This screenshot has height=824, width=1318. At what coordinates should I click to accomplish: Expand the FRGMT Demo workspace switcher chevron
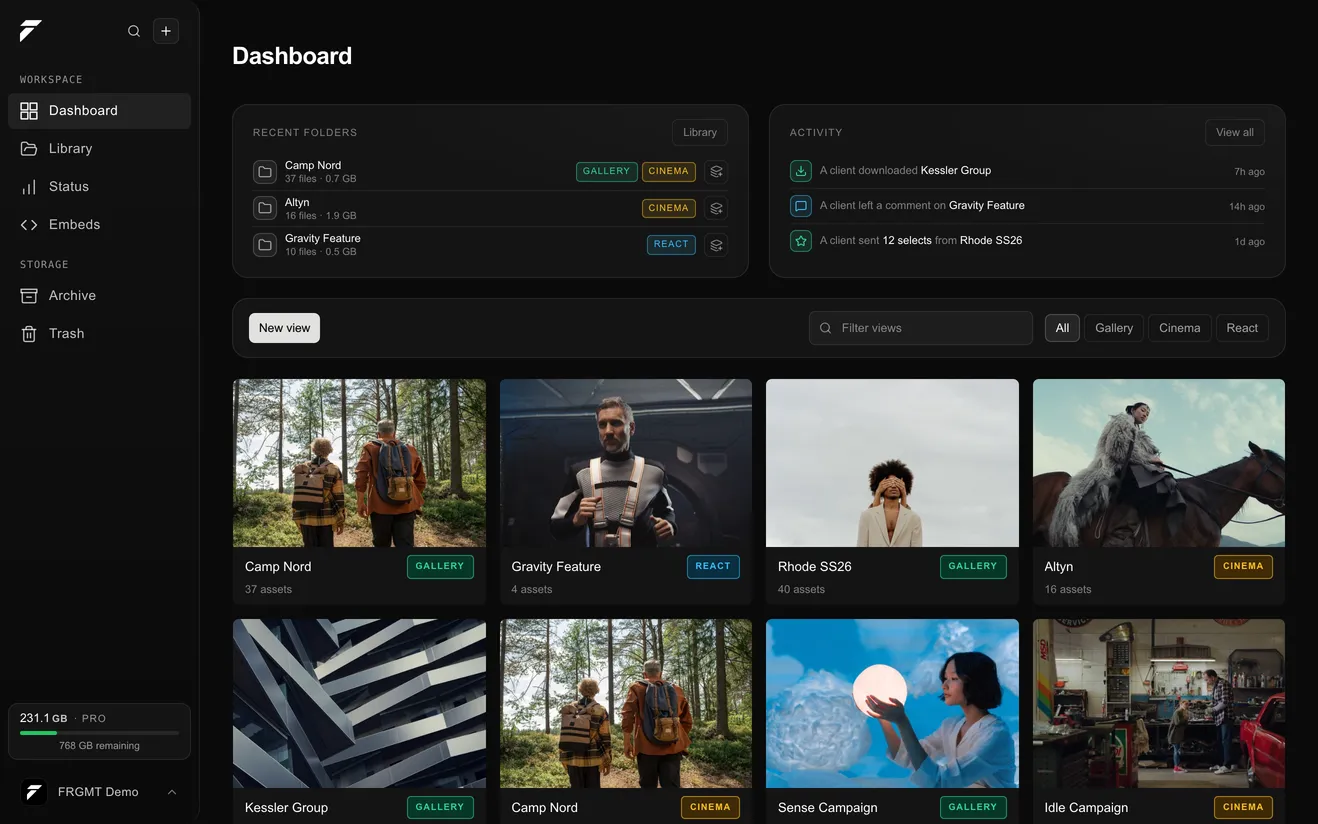point(172,792)
